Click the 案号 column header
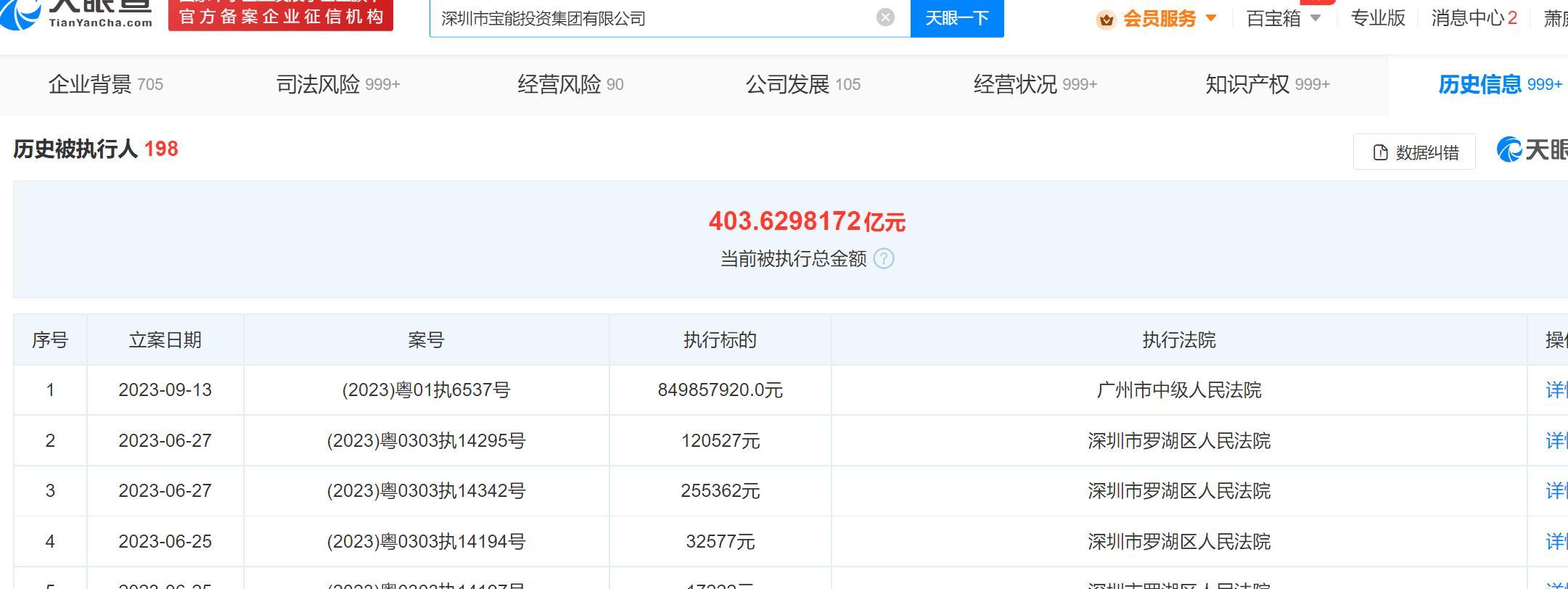 [426, 340]
